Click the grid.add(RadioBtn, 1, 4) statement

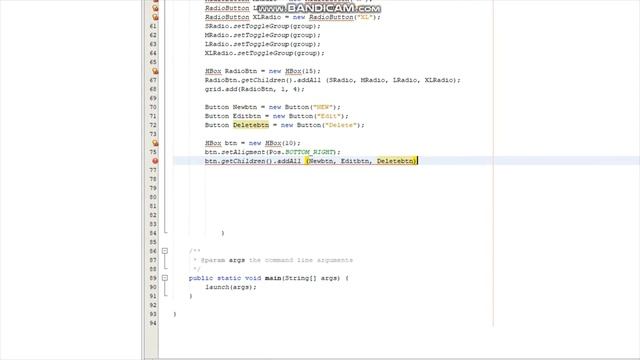point(254,89)
